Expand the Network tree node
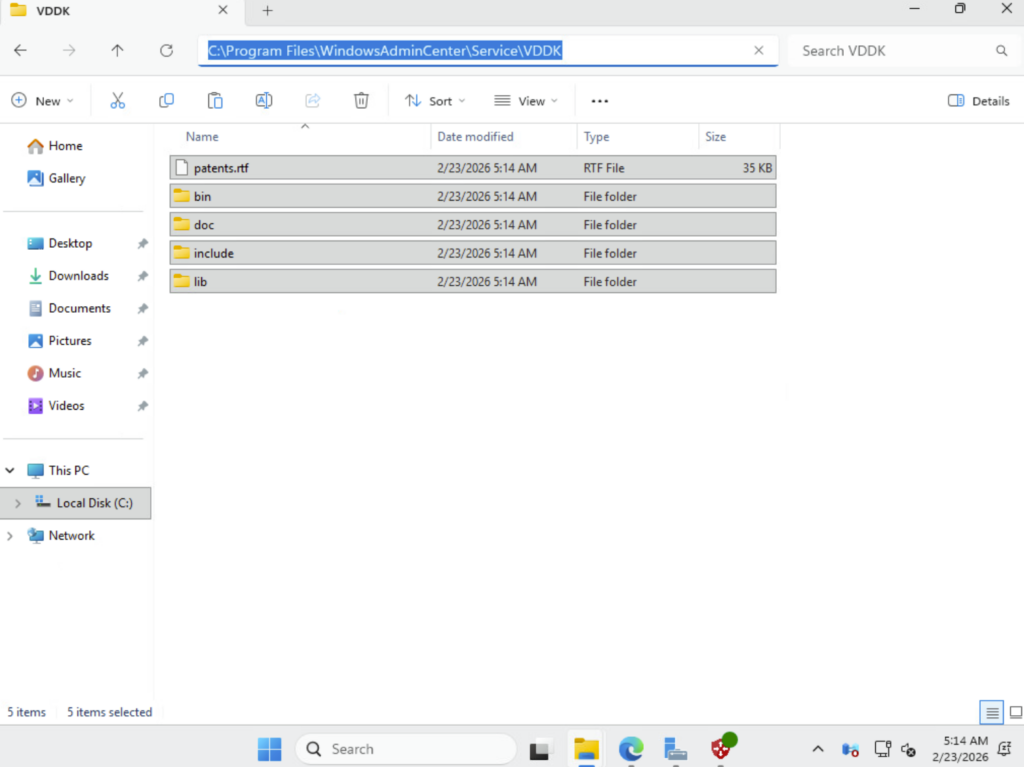 pyautogui.click(x=11, y=536)
